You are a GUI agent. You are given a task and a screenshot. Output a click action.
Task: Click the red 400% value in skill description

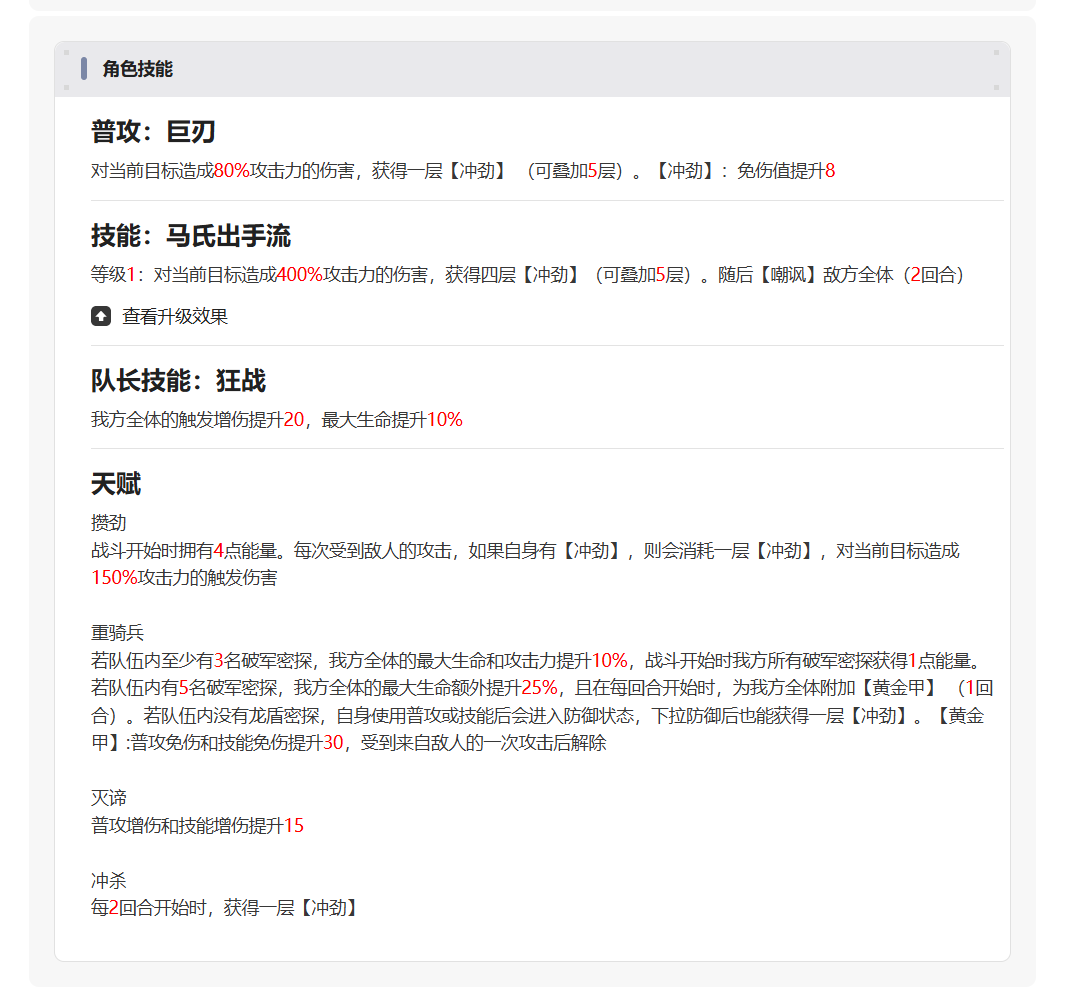pos(300,275)
